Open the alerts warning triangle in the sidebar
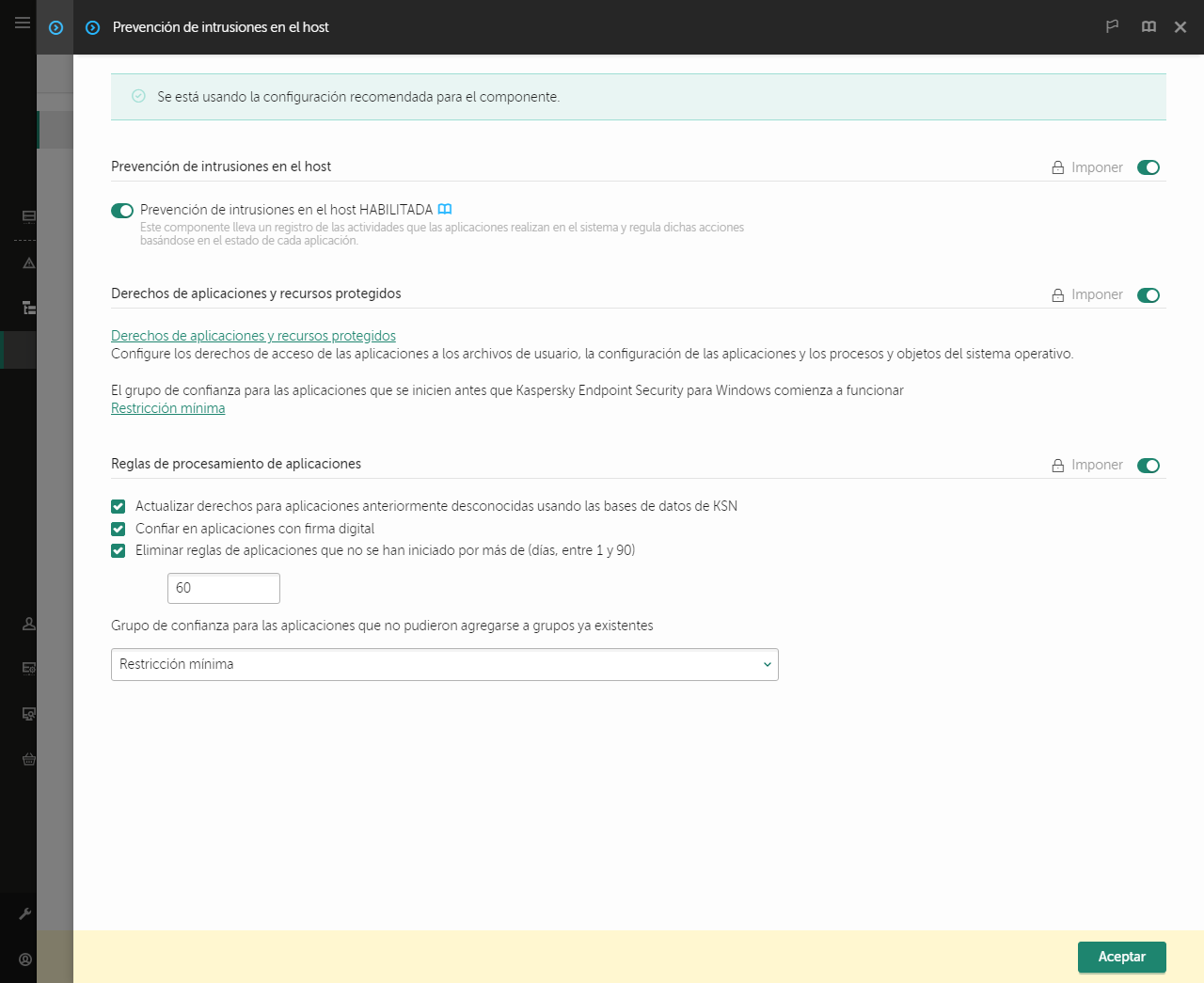The image size is (1204, 983). point(28,263)
